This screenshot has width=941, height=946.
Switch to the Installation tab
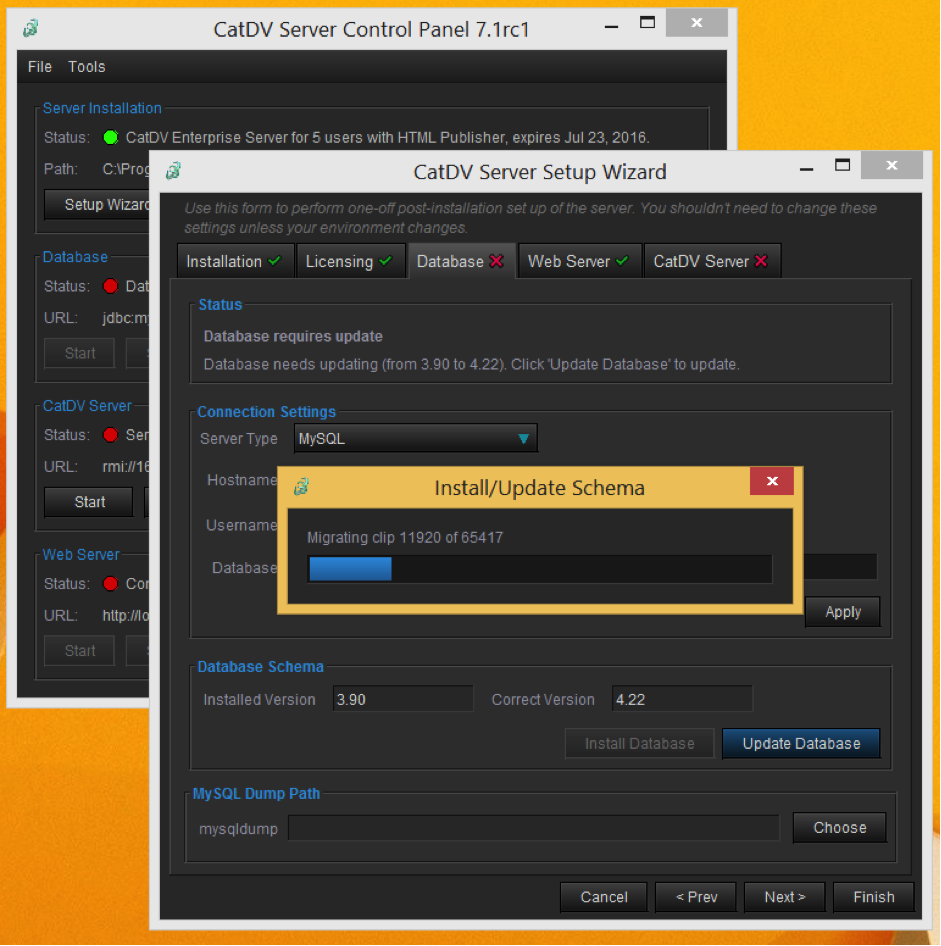coord(234,261)
